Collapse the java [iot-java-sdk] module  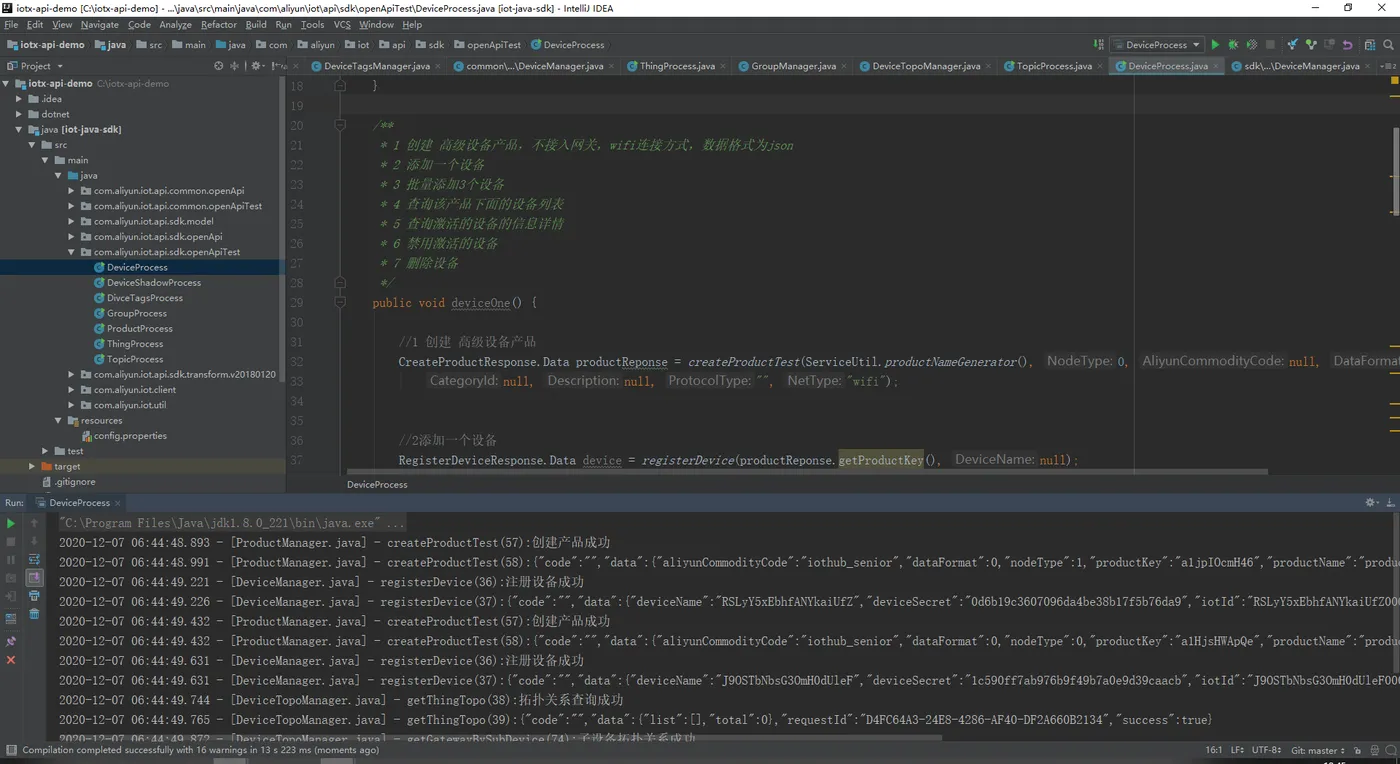tap(20, 130)
